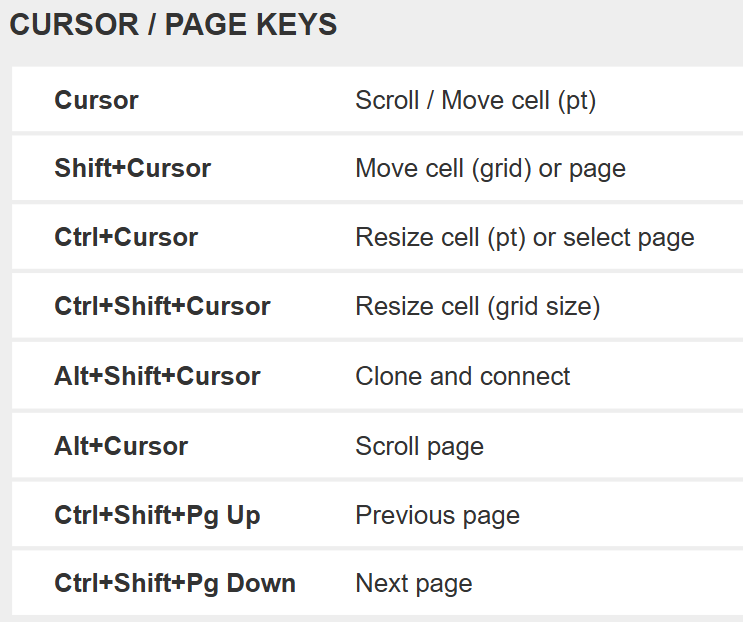Screen dimensions: 744x622
Task: Select the Ctrl+Shift+Cursor shortcut label
Action: (x=162, y=306)
